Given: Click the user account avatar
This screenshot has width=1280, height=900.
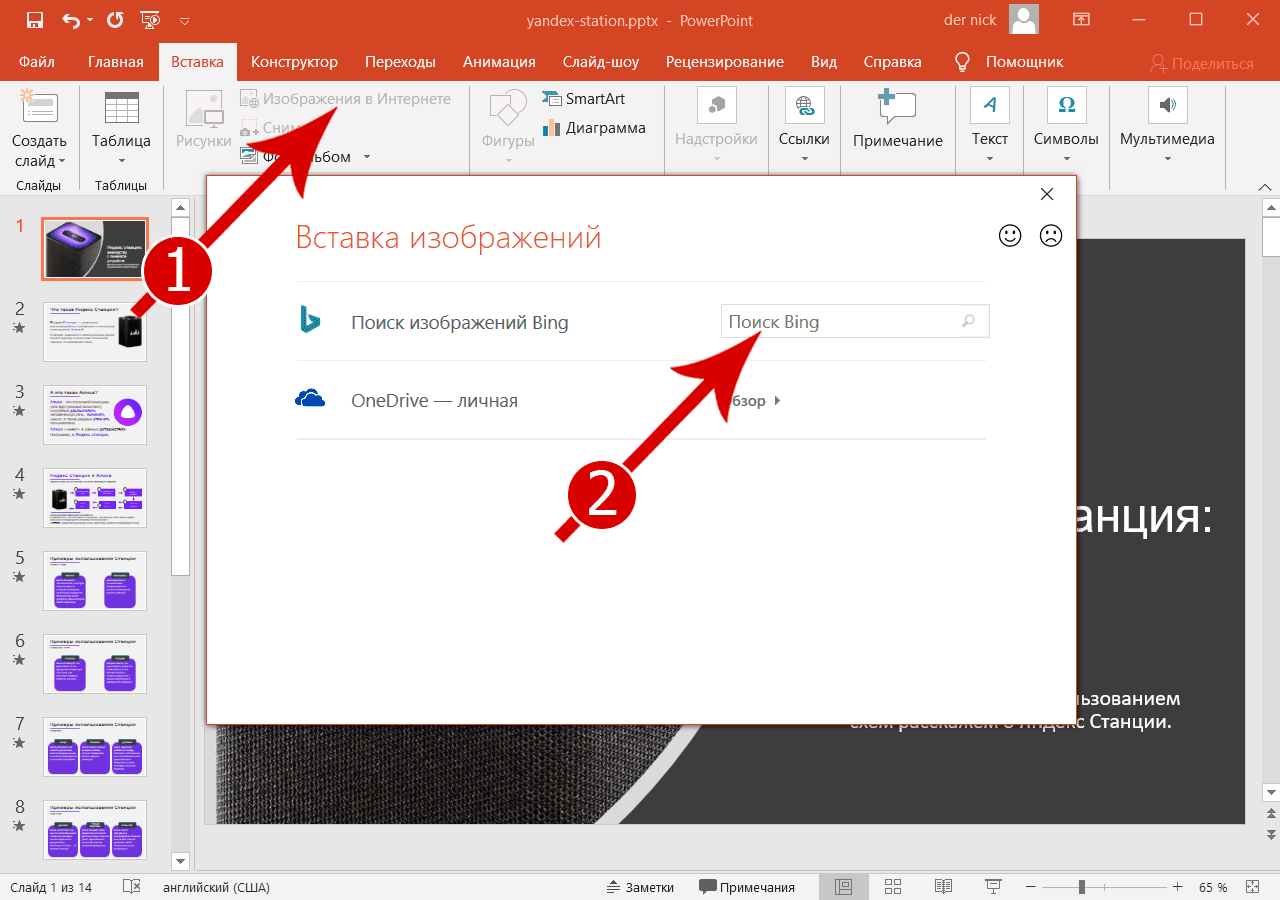Looking at the screenshot, I should 1023,20.
